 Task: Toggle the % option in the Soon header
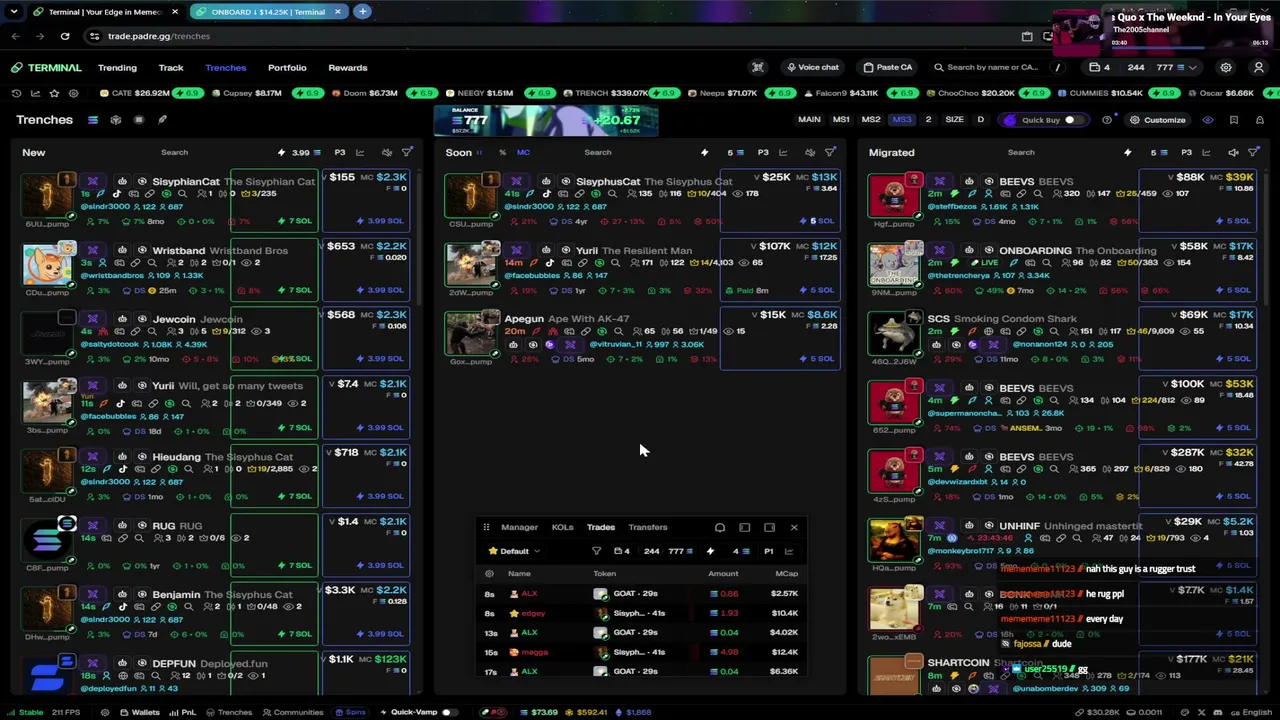coord(502,153)
